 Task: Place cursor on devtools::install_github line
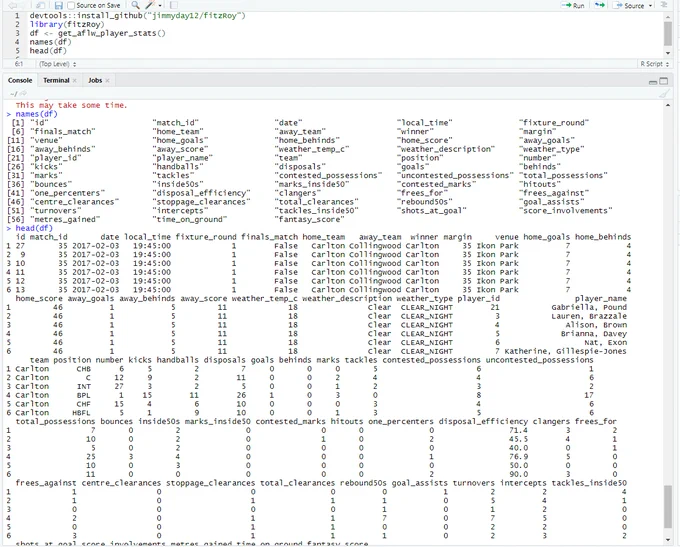137,16
